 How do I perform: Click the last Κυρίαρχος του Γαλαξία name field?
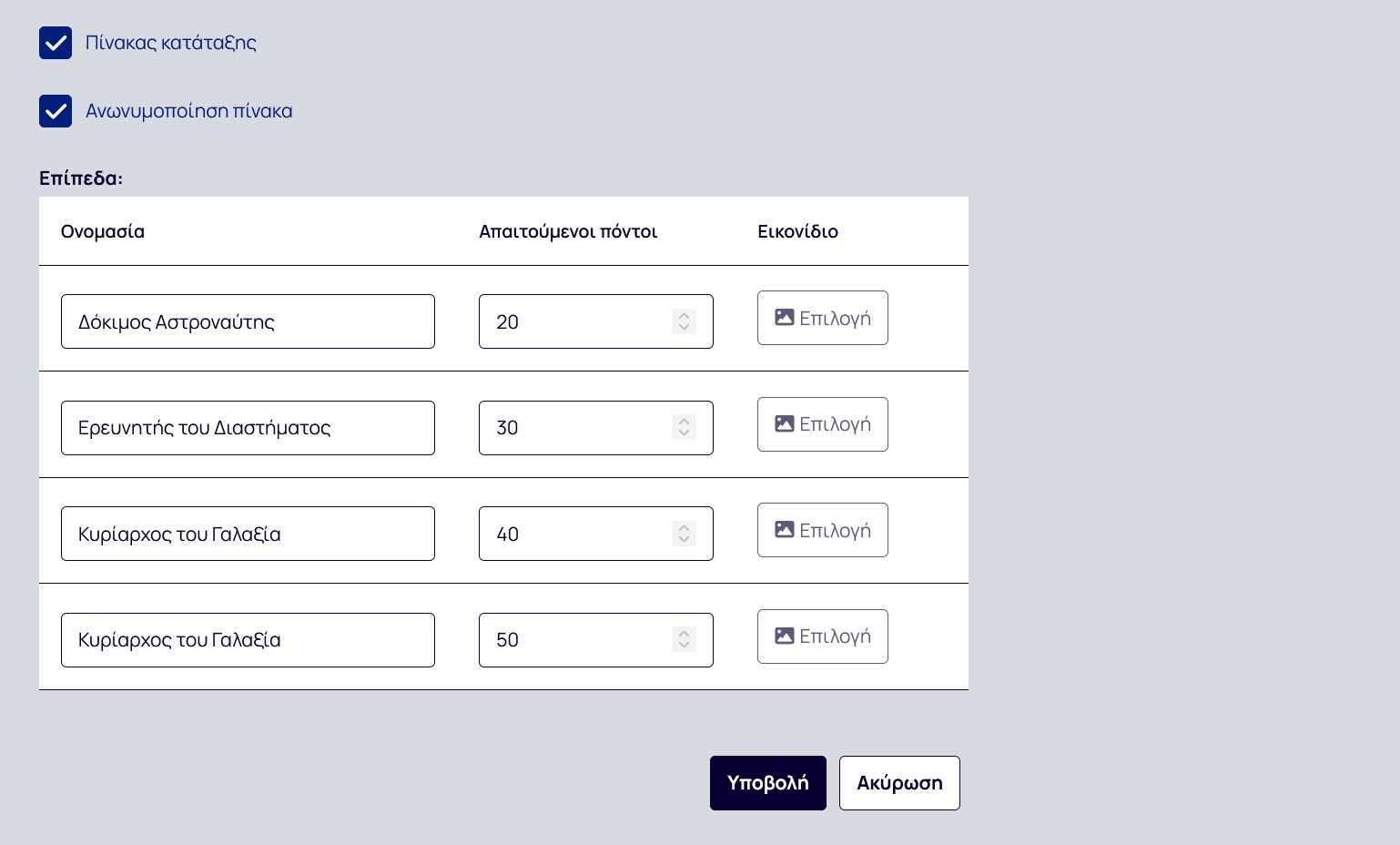point(248,640)
